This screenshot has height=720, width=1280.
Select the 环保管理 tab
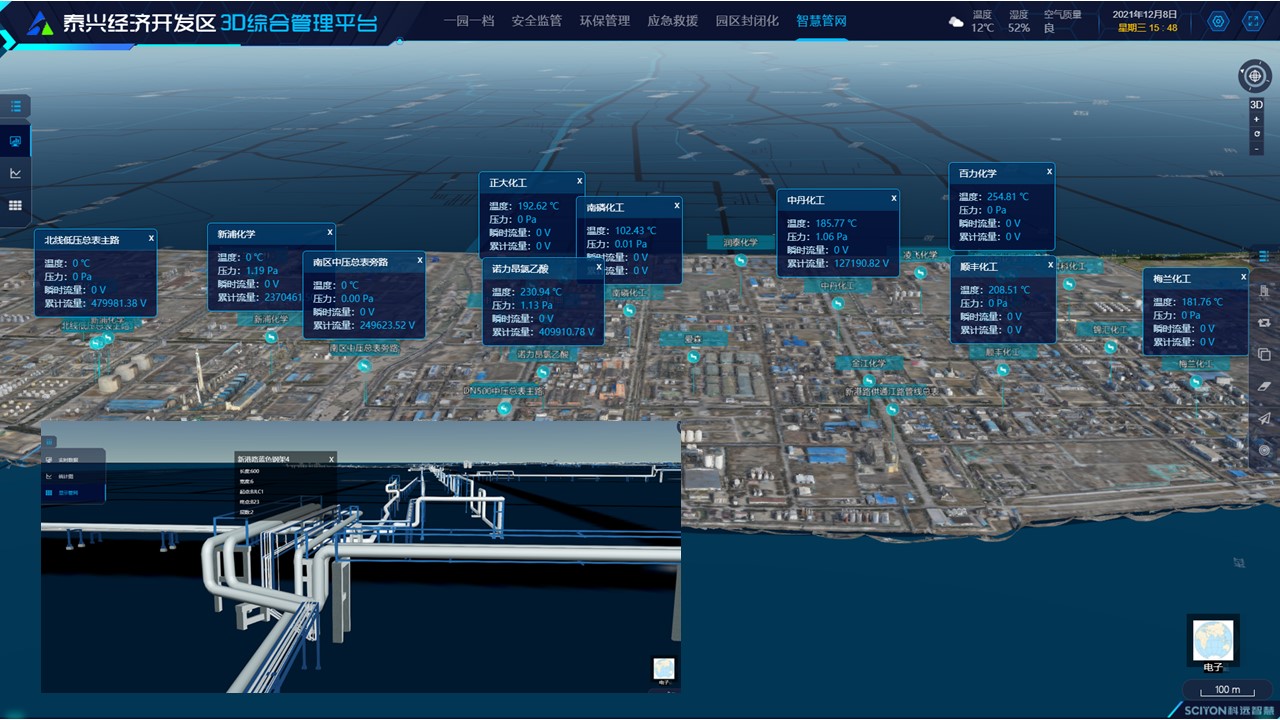tap(604, 21)
